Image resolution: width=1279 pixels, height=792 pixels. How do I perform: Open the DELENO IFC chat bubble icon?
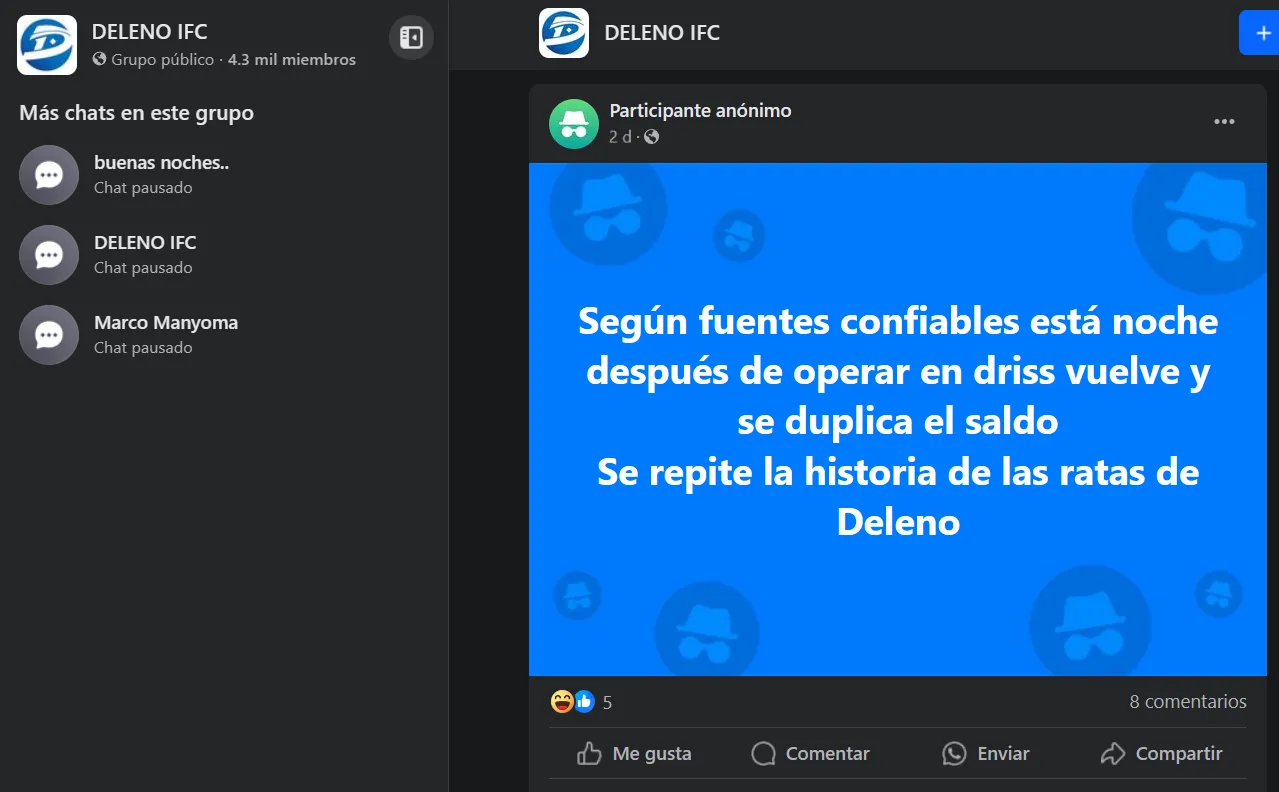(49, 255)
